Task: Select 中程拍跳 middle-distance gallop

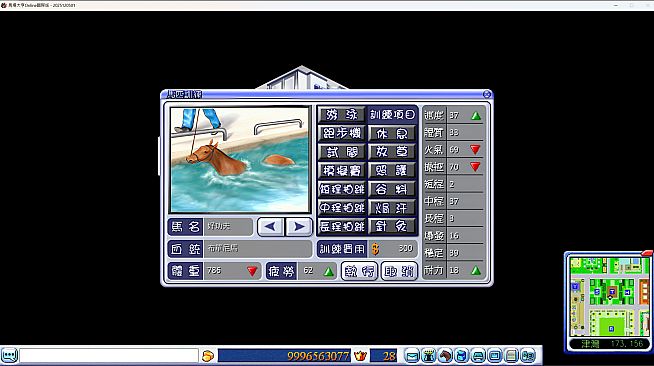Action: pos(342,208)
